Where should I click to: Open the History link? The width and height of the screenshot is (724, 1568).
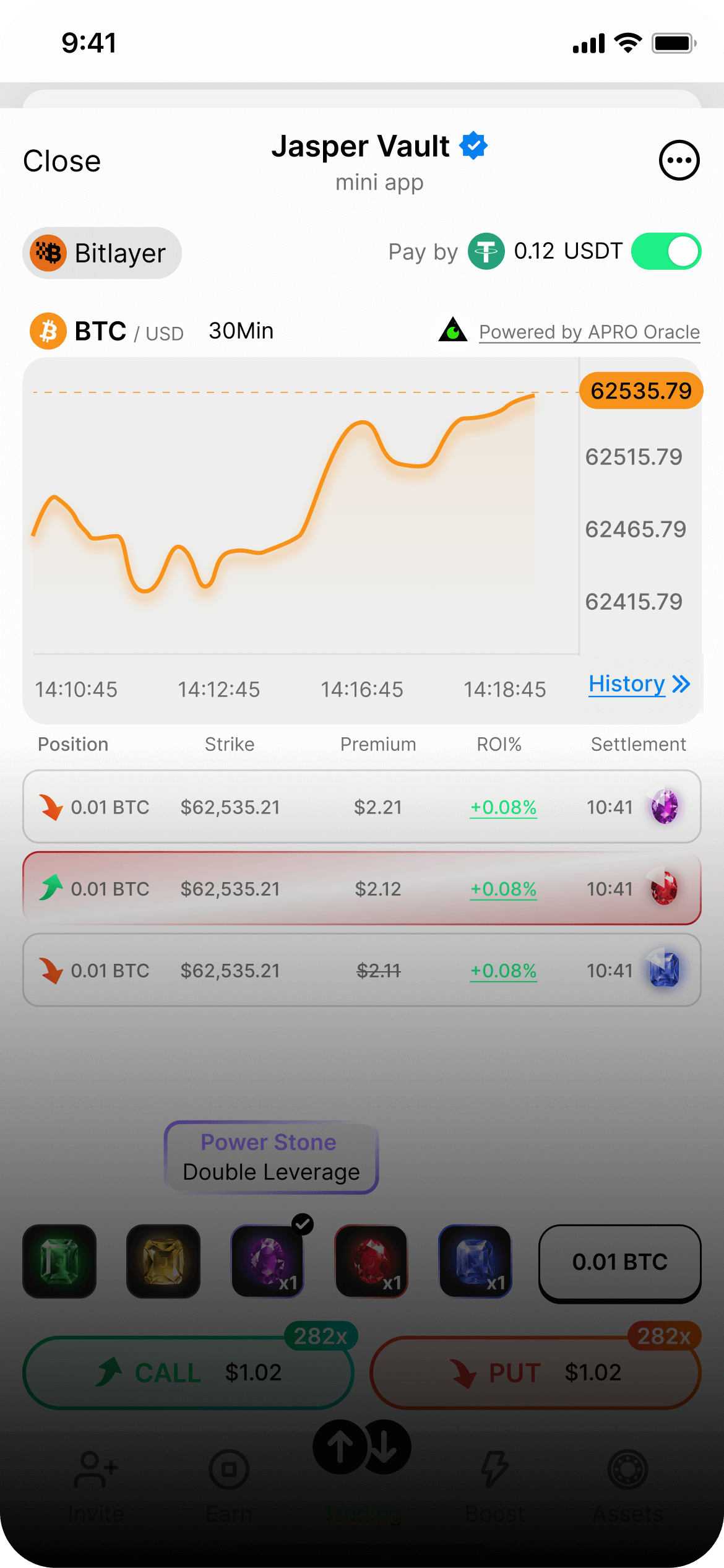tap(639, 684)
